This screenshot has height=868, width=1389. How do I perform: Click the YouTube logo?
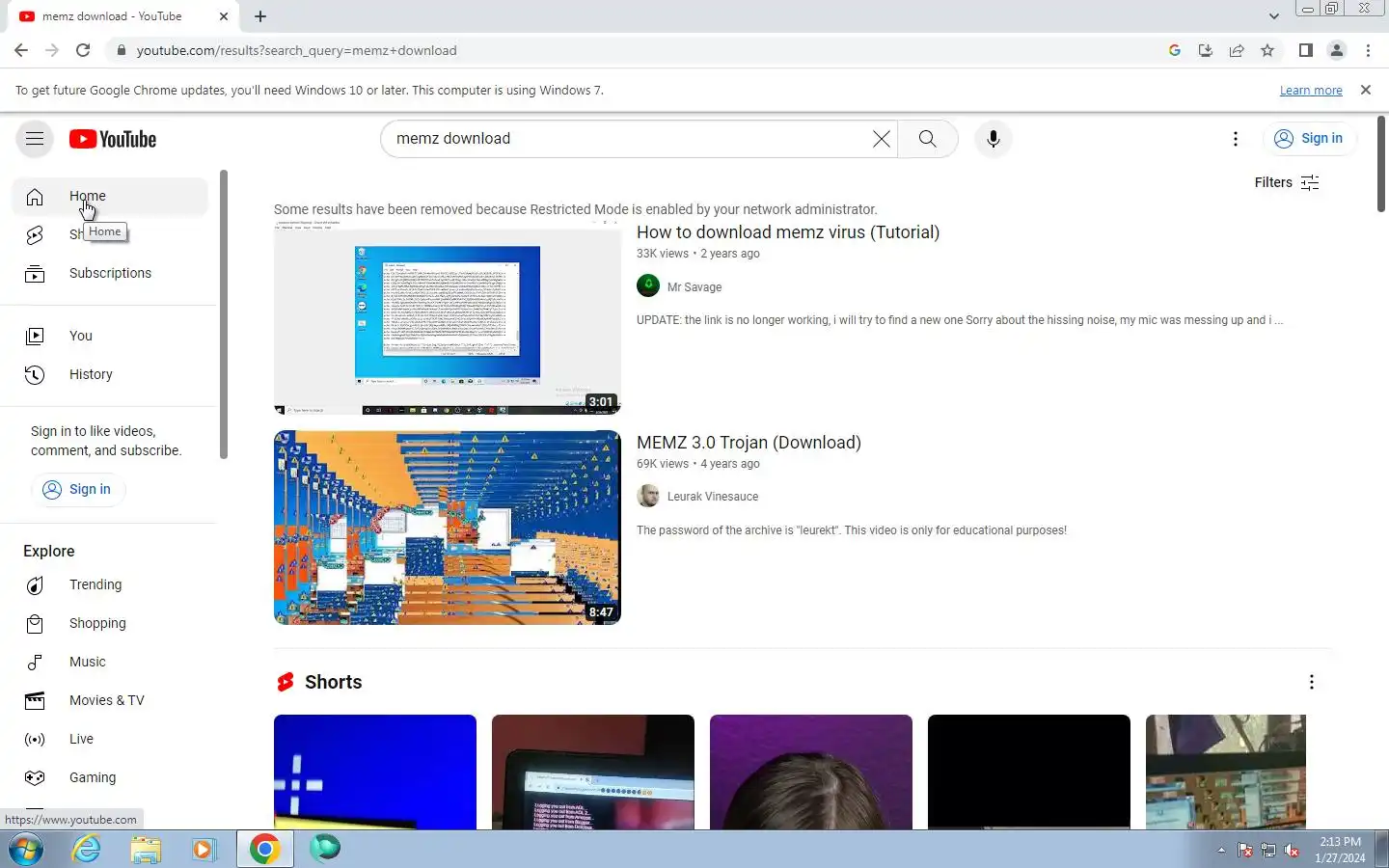click(x=113, y=139)
